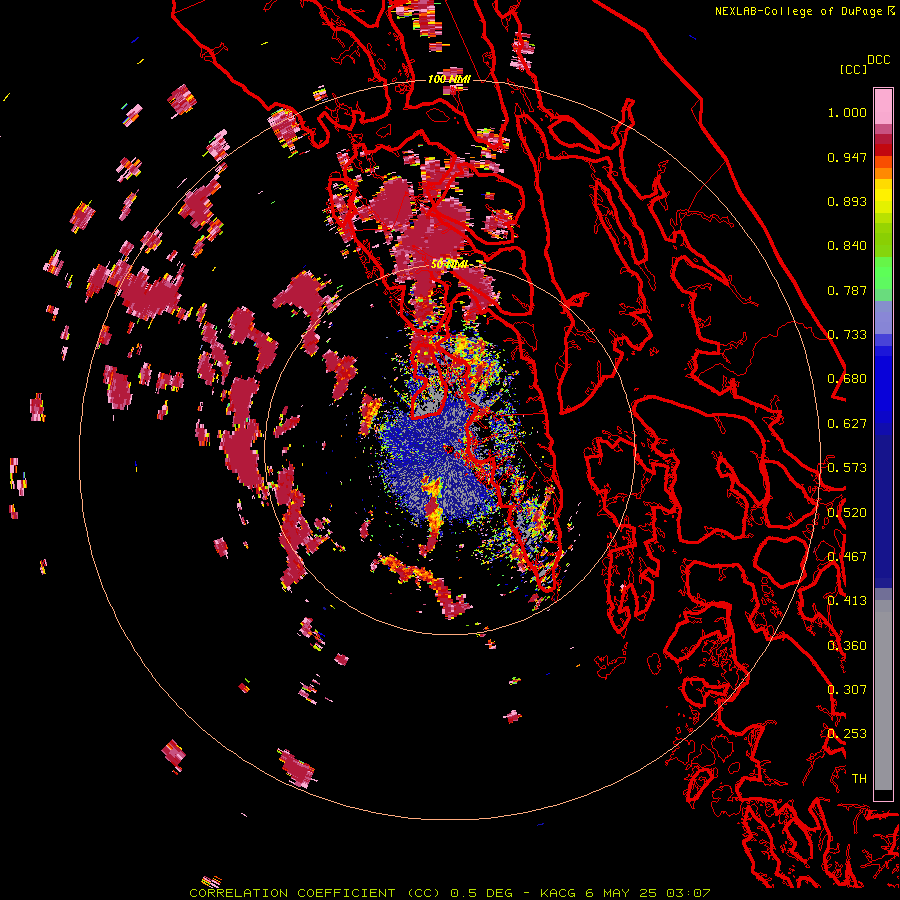Select the 0.307 scale value

[847, 690]
